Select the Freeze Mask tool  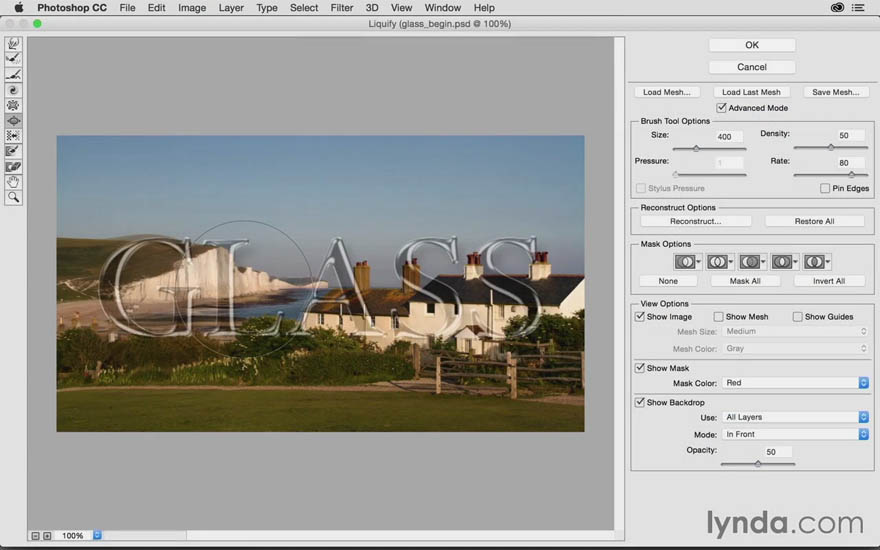(x=13, y=151)
